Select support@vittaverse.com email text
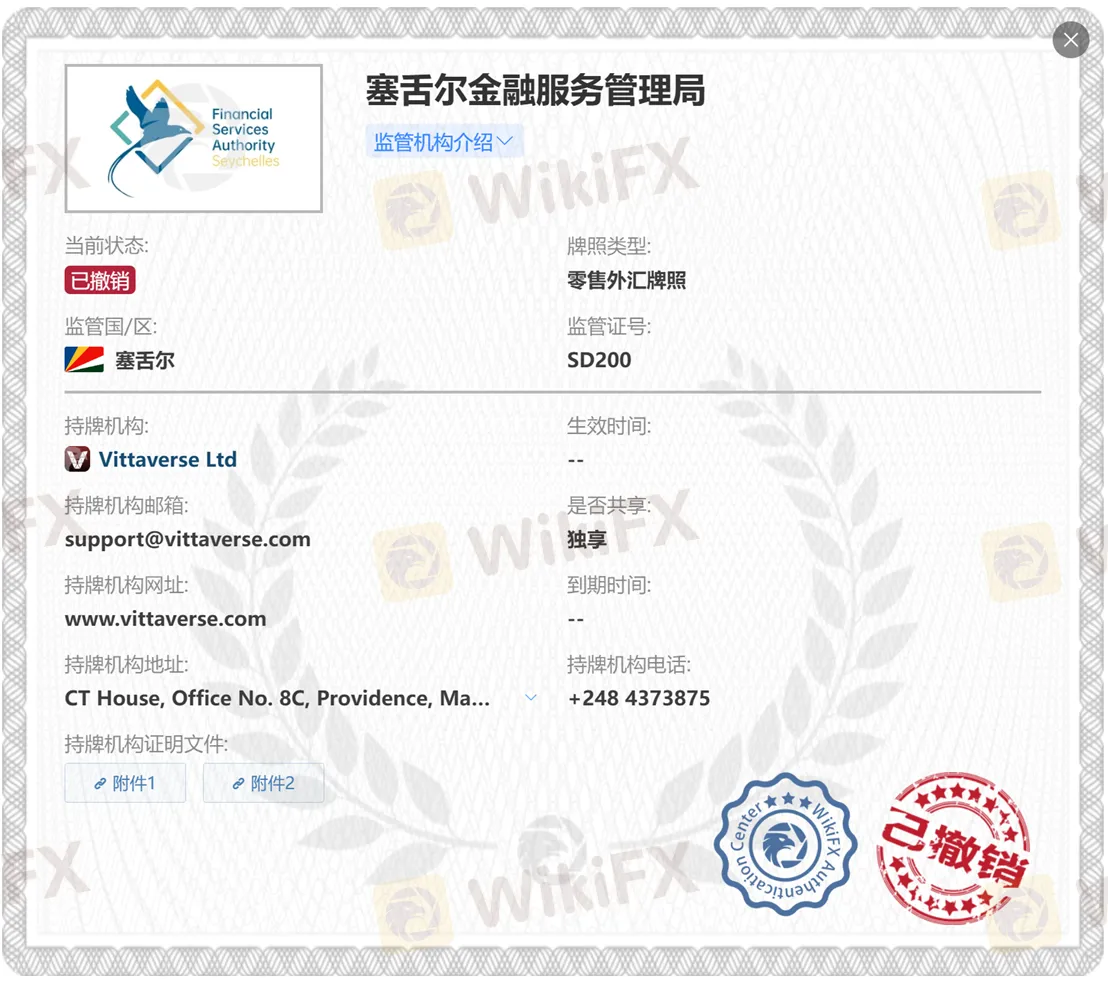 pyautogui.click(x=188, y=539)
